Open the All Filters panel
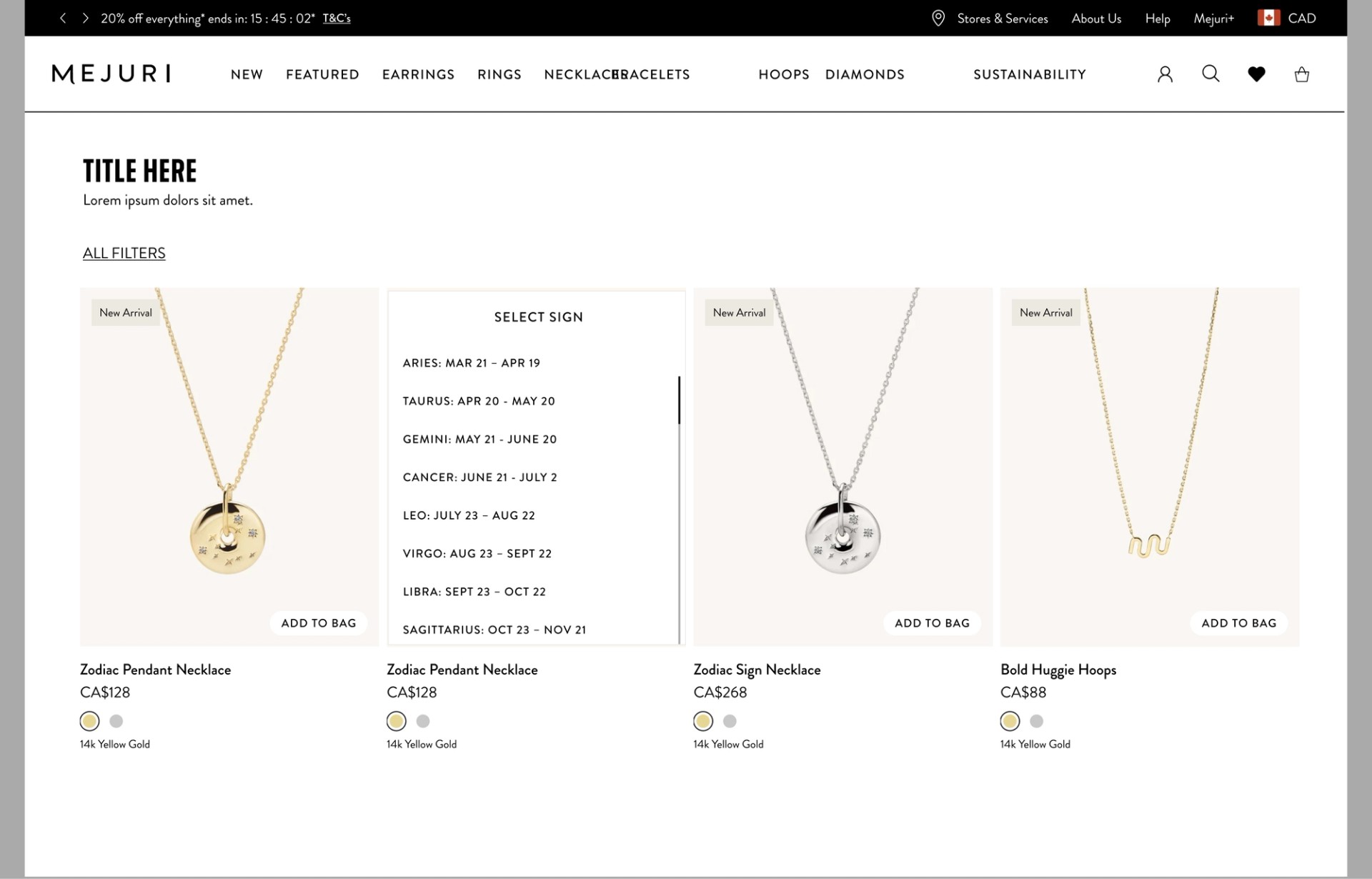The height and width of the screenshot is (879, 1372). [x=124, y=253]
